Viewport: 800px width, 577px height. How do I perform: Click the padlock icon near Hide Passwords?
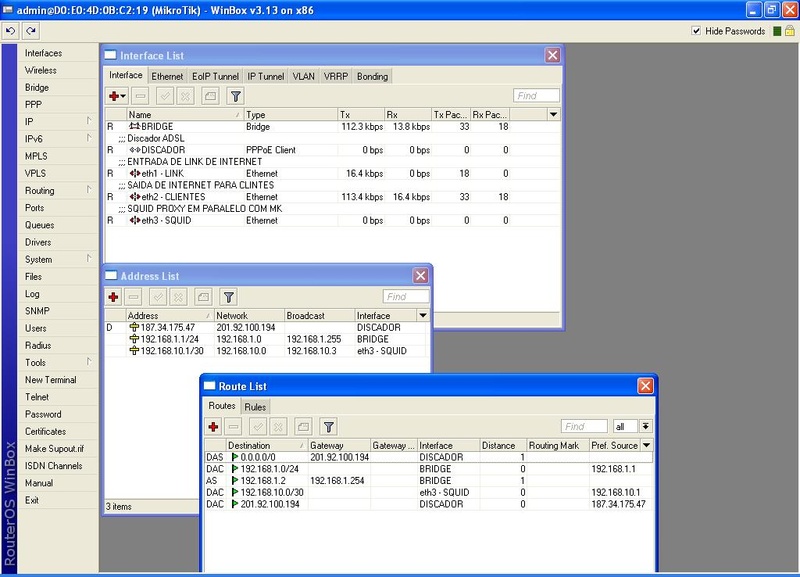coord(789,31)
